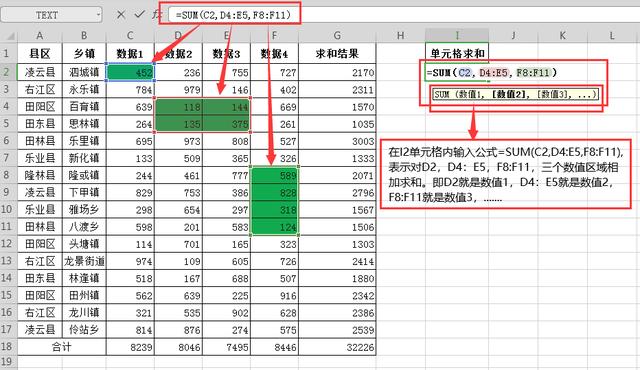The width and height of the screenshot is (640, 370).
Task: Click cell 新化镇 in row 7
Action: click(84, 158)
